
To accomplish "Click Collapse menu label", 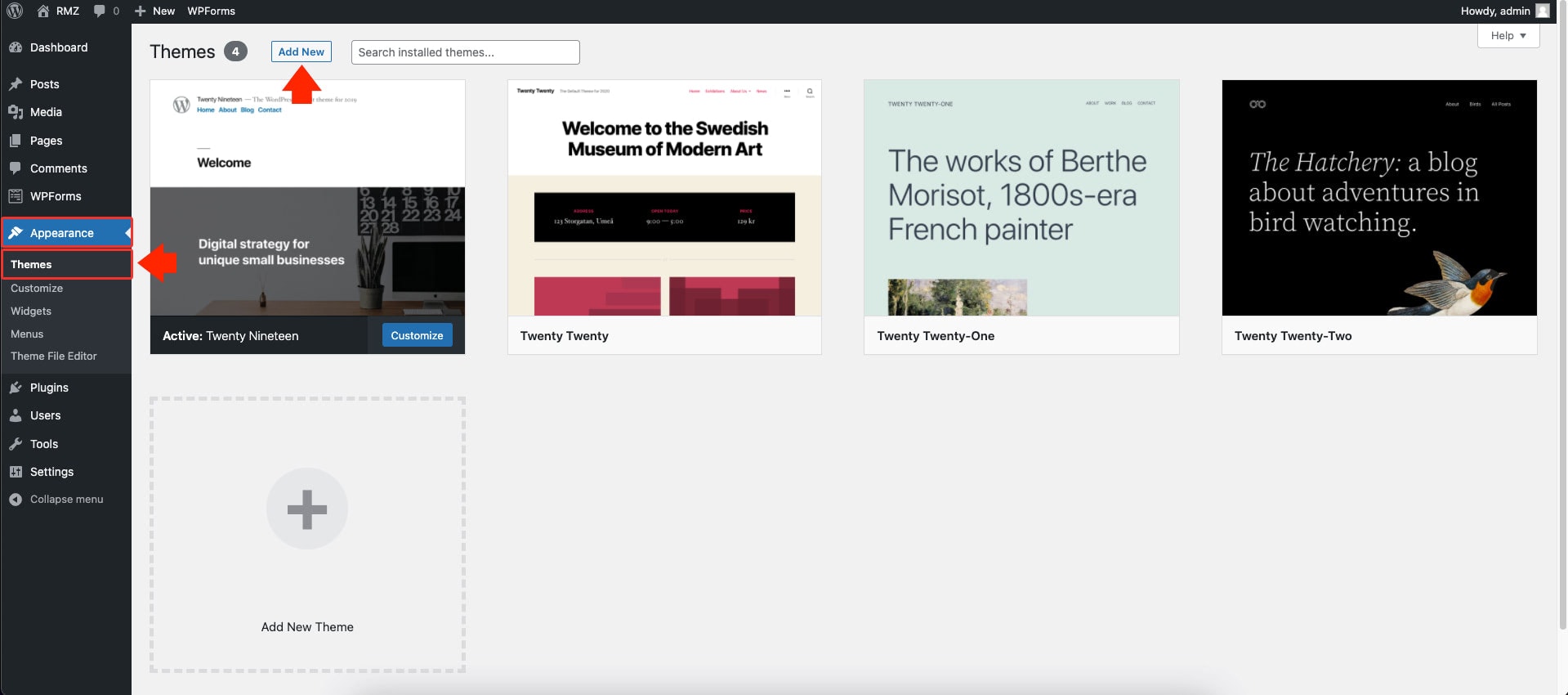I will 66,500.
